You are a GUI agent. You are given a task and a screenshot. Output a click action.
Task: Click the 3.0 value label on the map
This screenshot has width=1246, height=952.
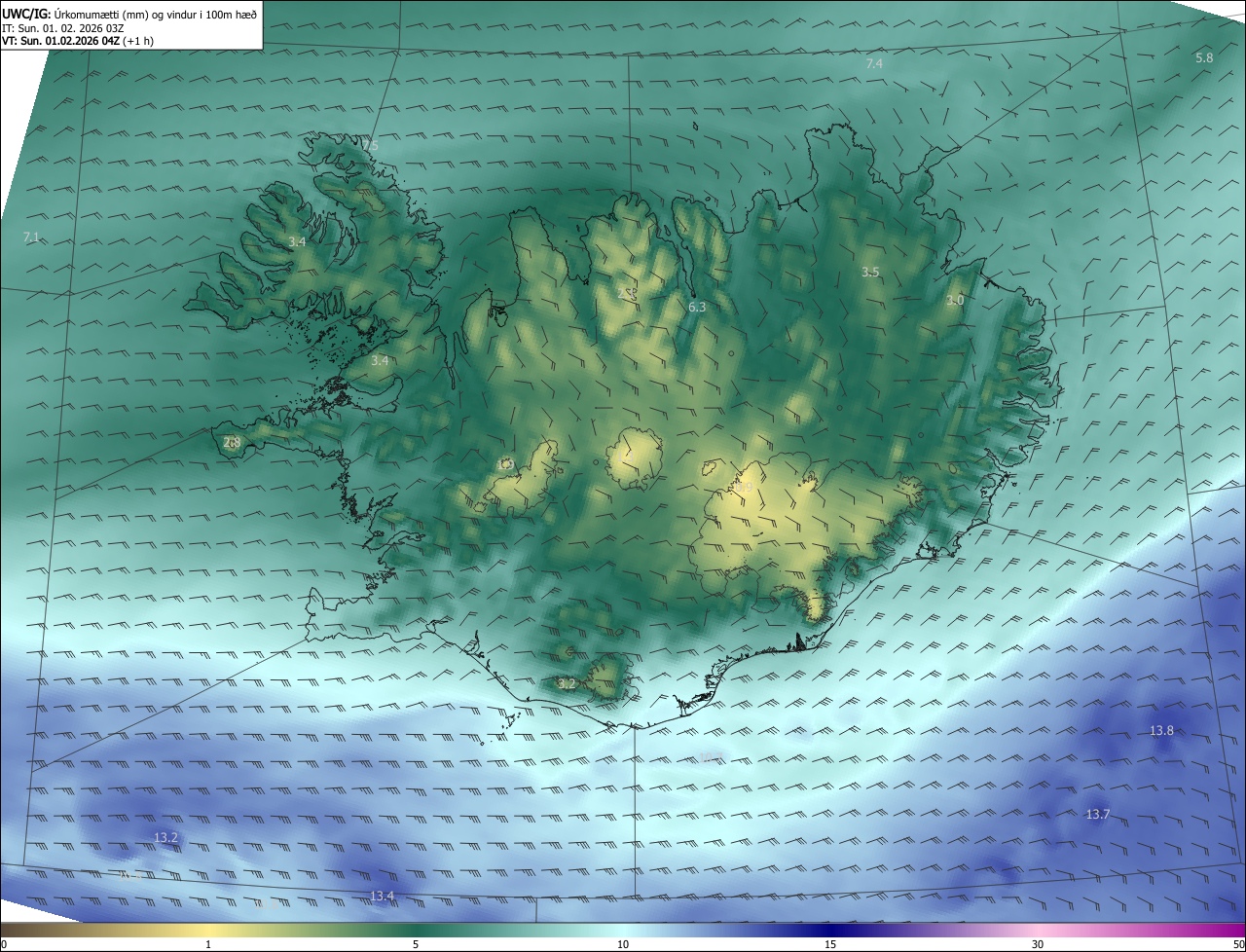pos(955,300)
